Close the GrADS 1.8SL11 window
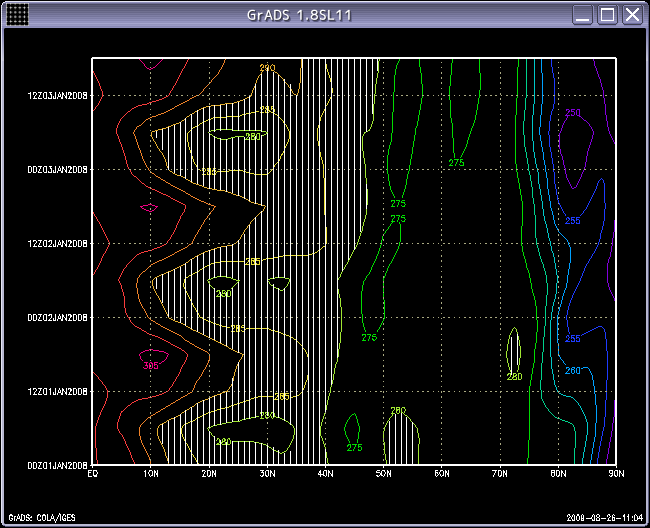This screenshot has width=650, height=528. (x=631, y=15)
